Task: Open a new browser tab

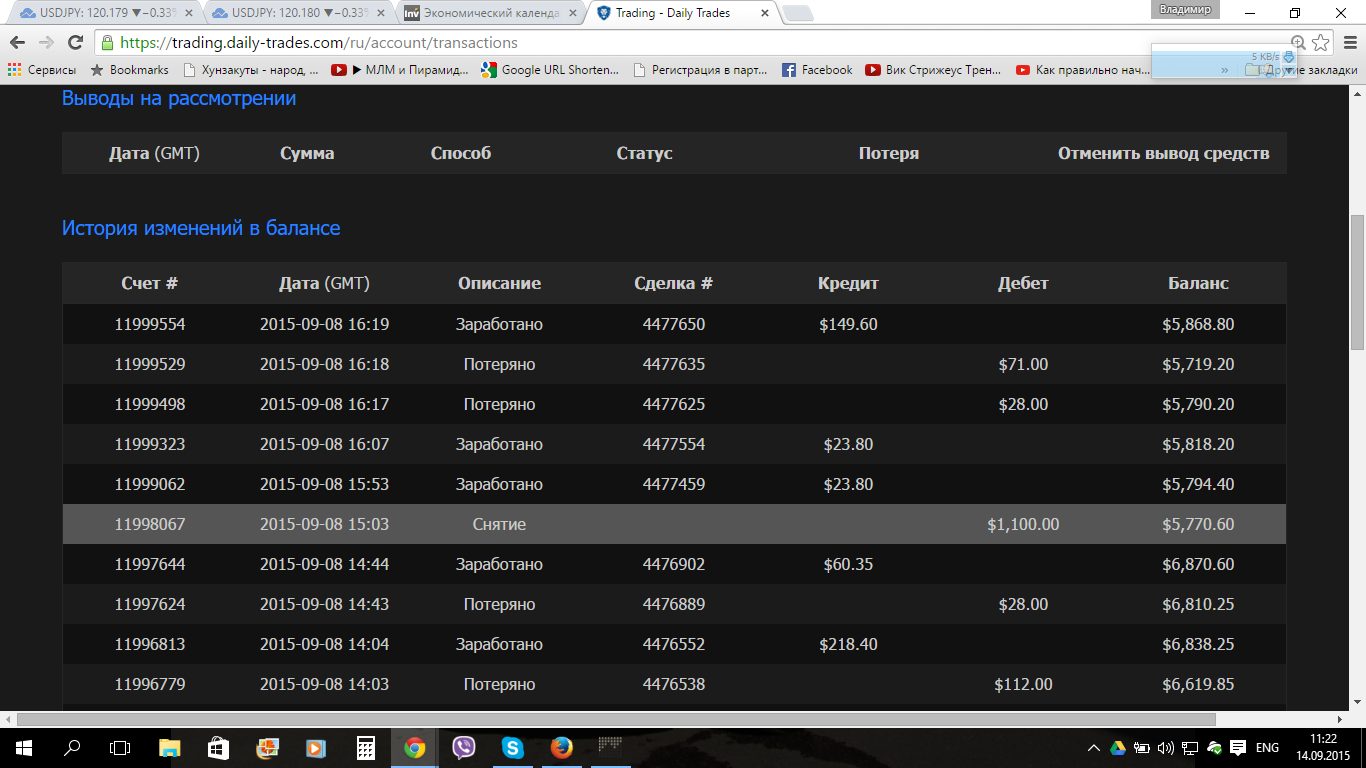Action: click(x=797, y=14)
